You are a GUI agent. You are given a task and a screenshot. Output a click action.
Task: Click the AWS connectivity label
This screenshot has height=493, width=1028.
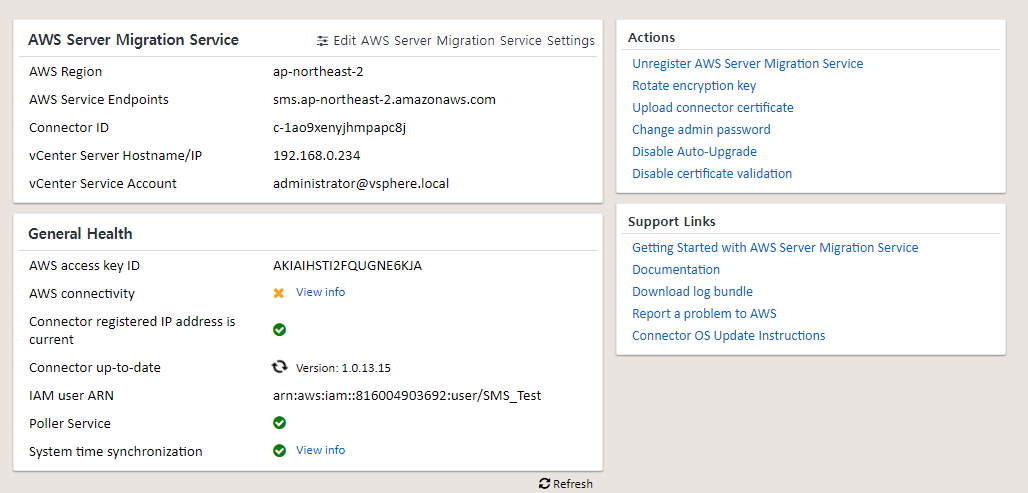82,294
